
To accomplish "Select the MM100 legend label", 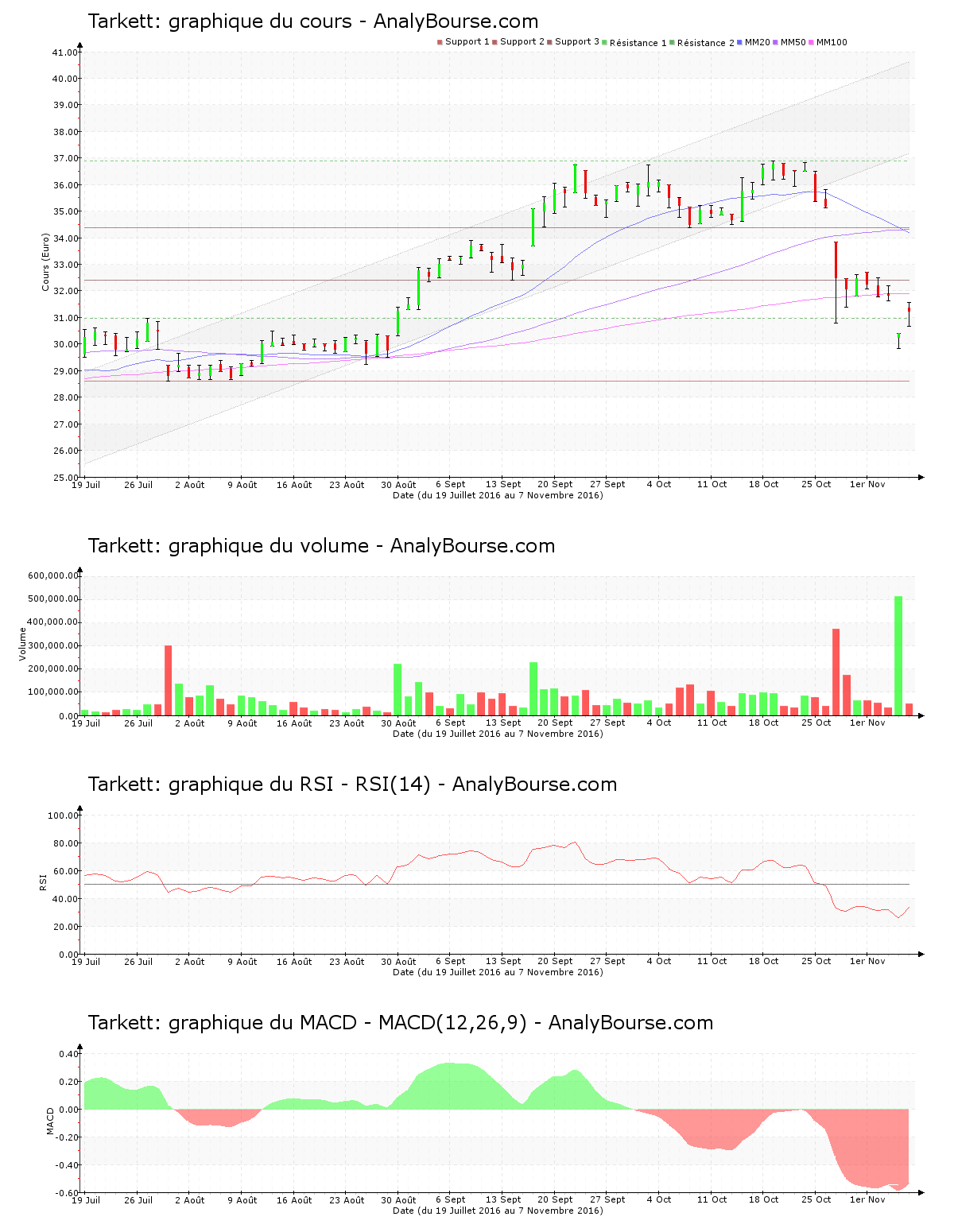I will (x=832, y=42).
